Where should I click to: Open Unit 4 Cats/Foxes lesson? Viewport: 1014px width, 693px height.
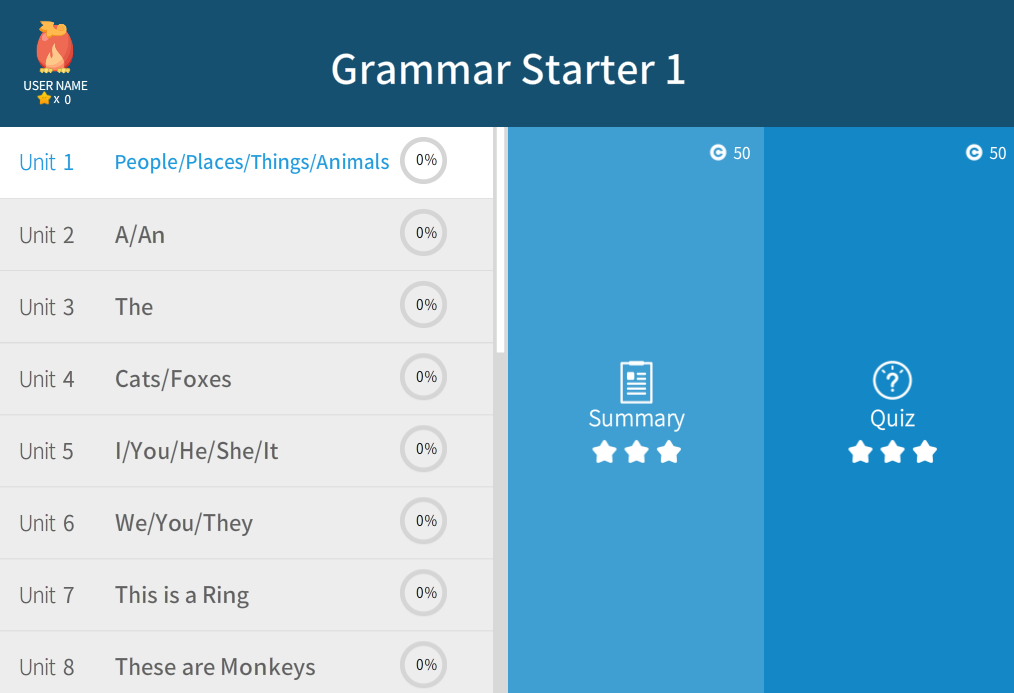tap(173, 379)
